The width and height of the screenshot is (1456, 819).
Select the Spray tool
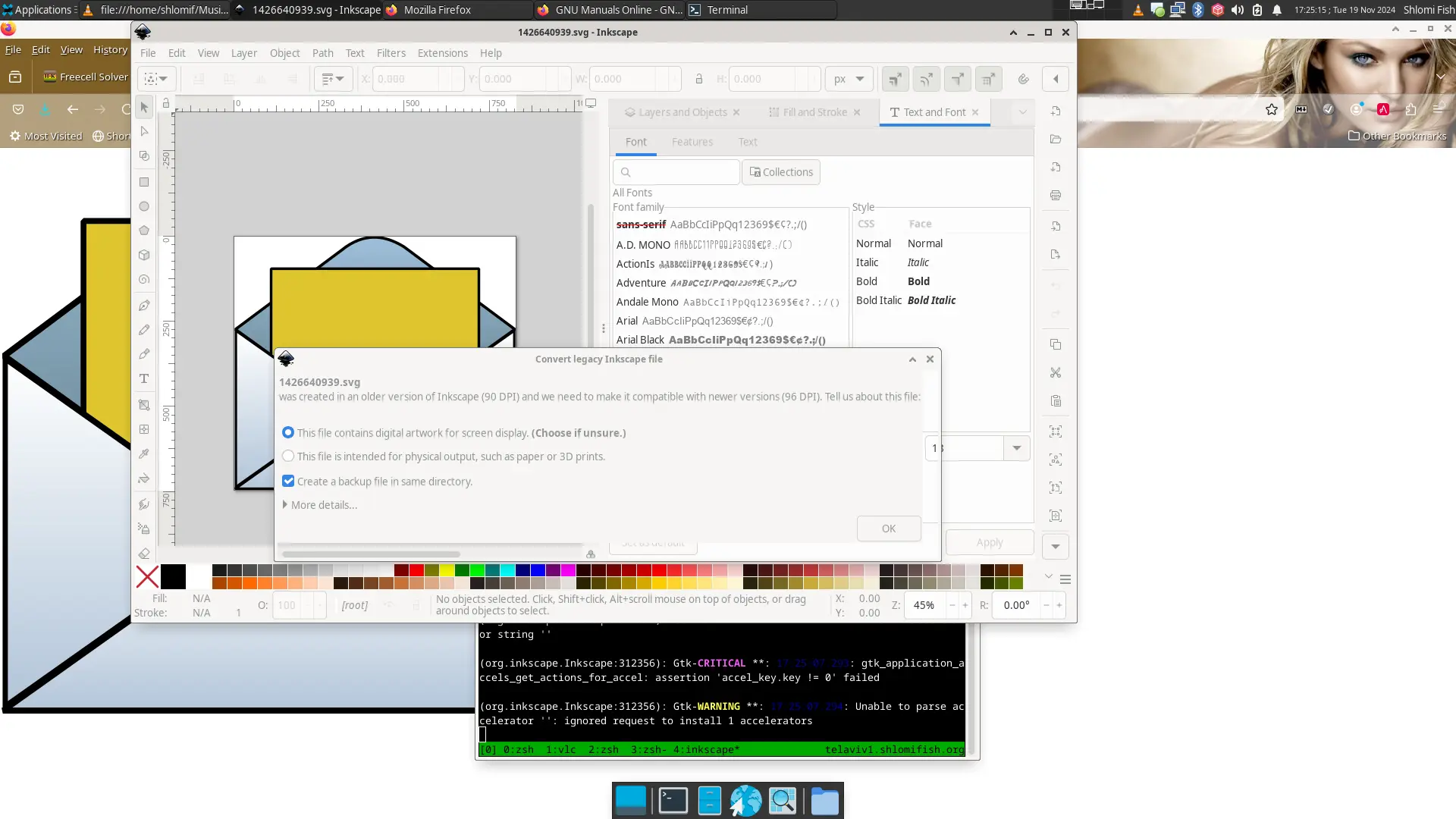pos(144,529)
